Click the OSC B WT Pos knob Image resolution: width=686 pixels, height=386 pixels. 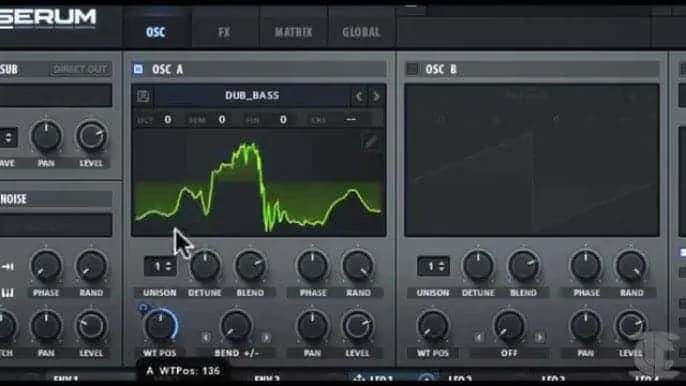click(x=433, y=326)
